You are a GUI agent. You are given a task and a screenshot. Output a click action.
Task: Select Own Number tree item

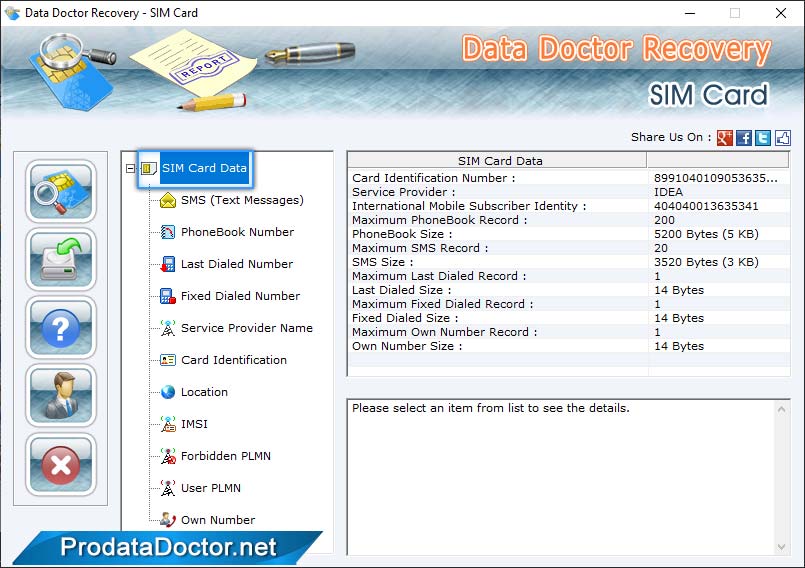pos(218,520)
